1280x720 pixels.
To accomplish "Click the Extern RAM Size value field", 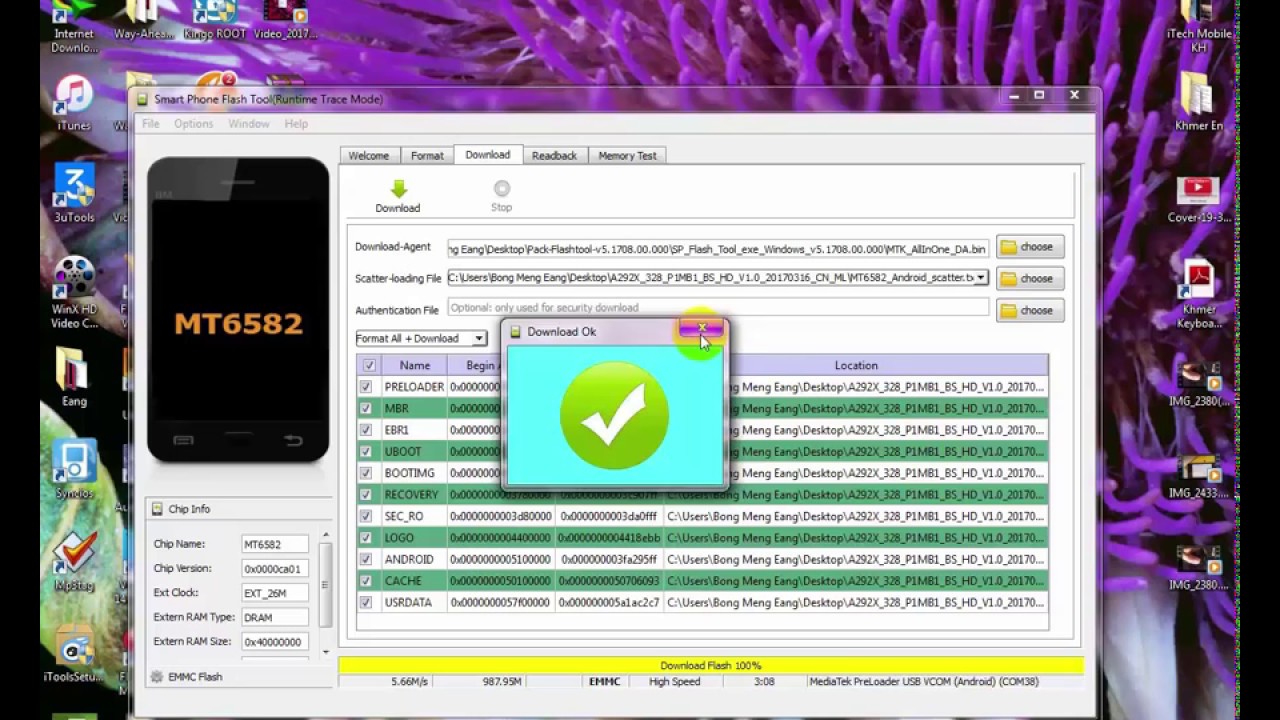I will click(x=275, y=642).
